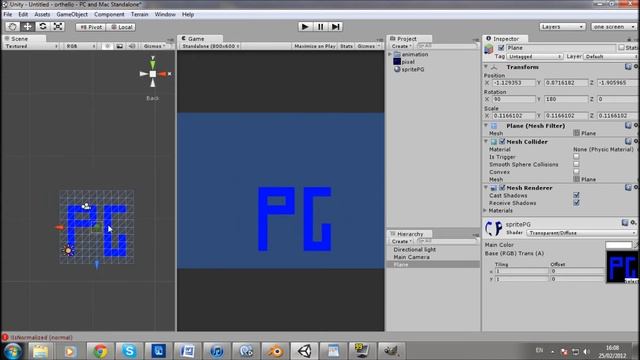Edit the object name field 'Plane'
Viewport: 640px width, 360px height.
tap(560, 48)
